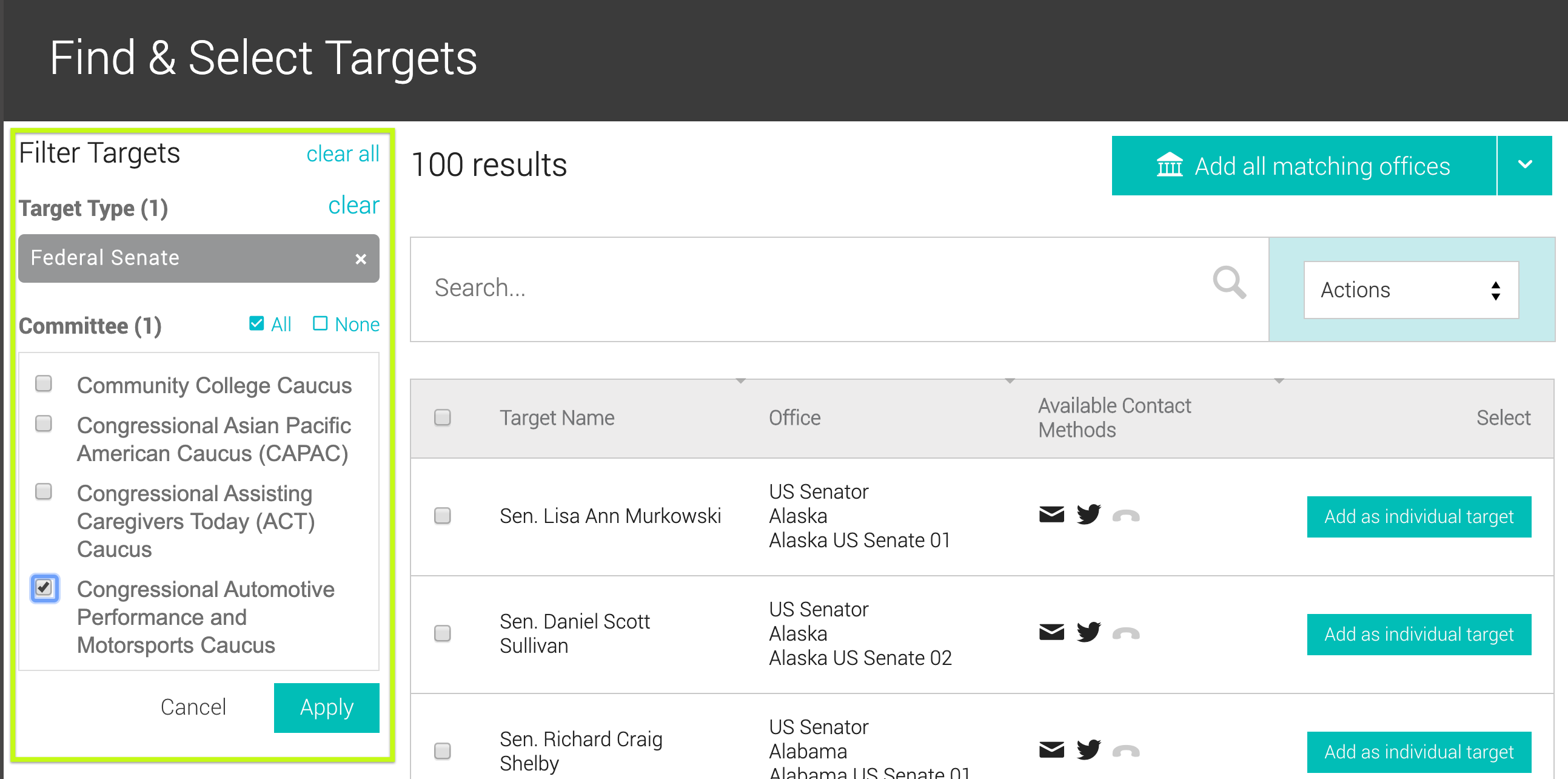The width and height of the screenshot is (1568, 779).
Task: Click Twitter icon for Sen. Lisa Ann Murkowski
Action: coord(1088,514)
